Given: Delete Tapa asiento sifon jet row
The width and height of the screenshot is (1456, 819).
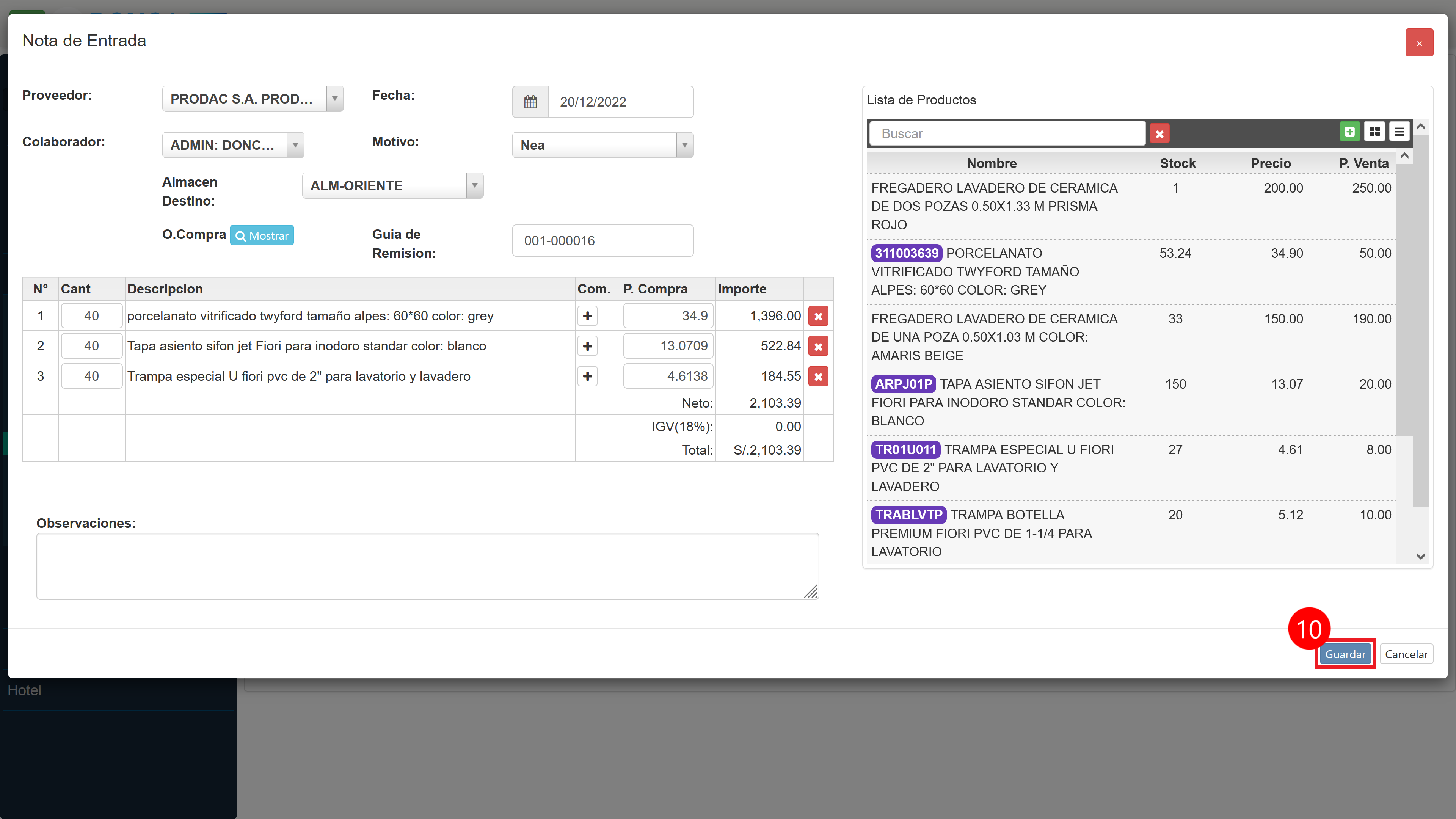Looking at the screenshot, I should point(818,347).
